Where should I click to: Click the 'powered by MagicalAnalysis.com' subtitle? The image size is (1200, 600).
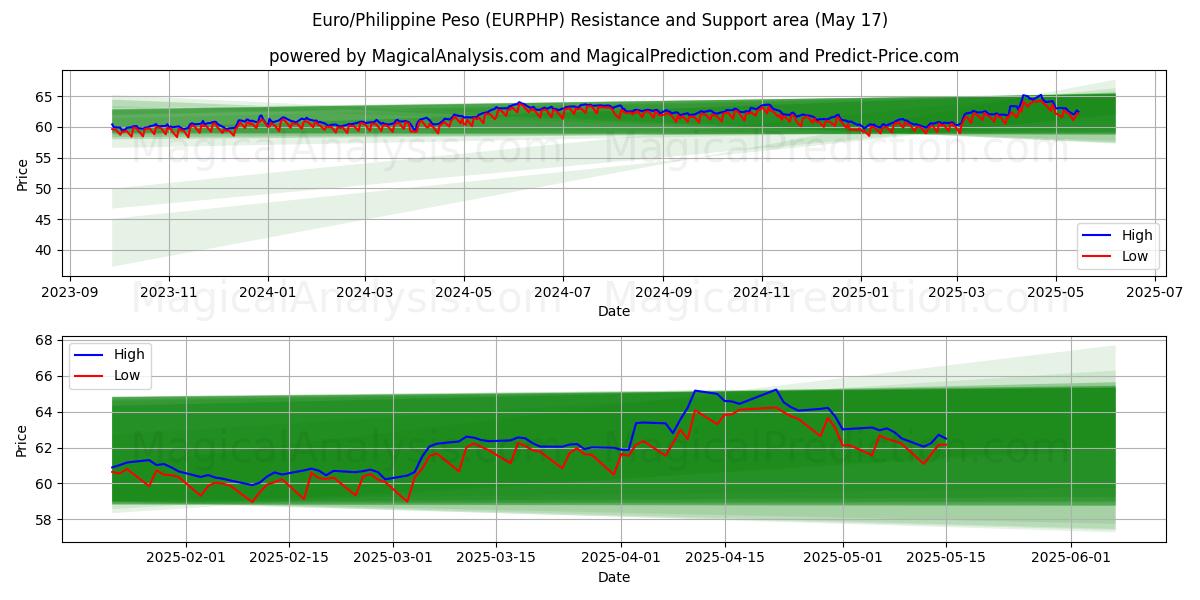pyautogui.click(x=614, y=56)
